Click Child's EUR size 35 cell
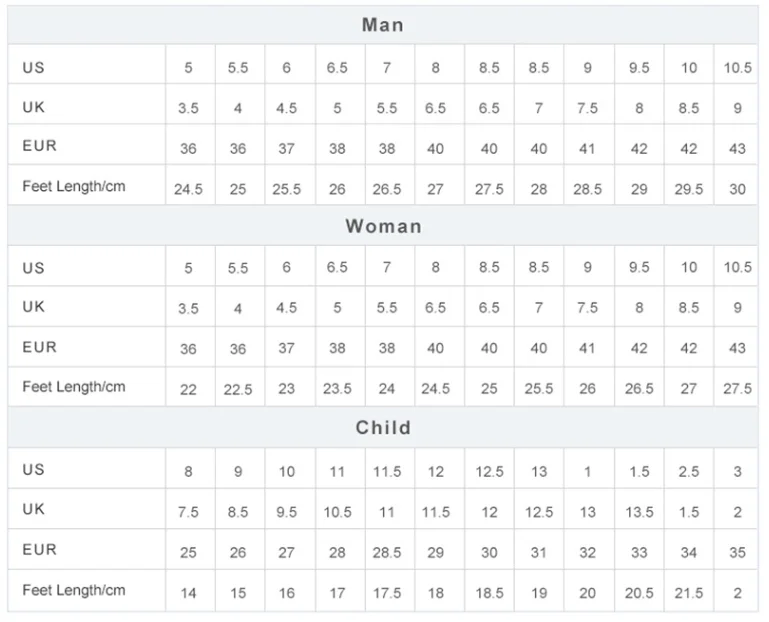This screenshot has width=769, height=622. [737, 551]
